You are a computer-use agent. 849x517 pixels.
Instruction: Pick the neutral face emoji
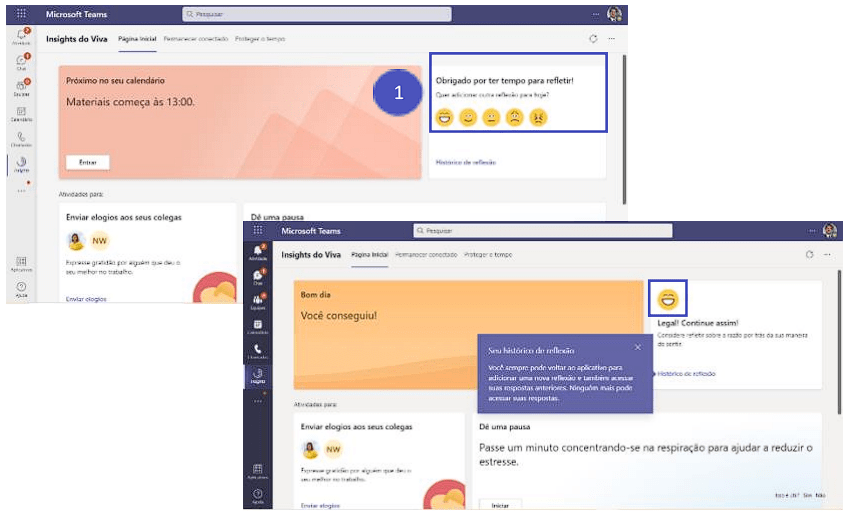coord(491,117)
